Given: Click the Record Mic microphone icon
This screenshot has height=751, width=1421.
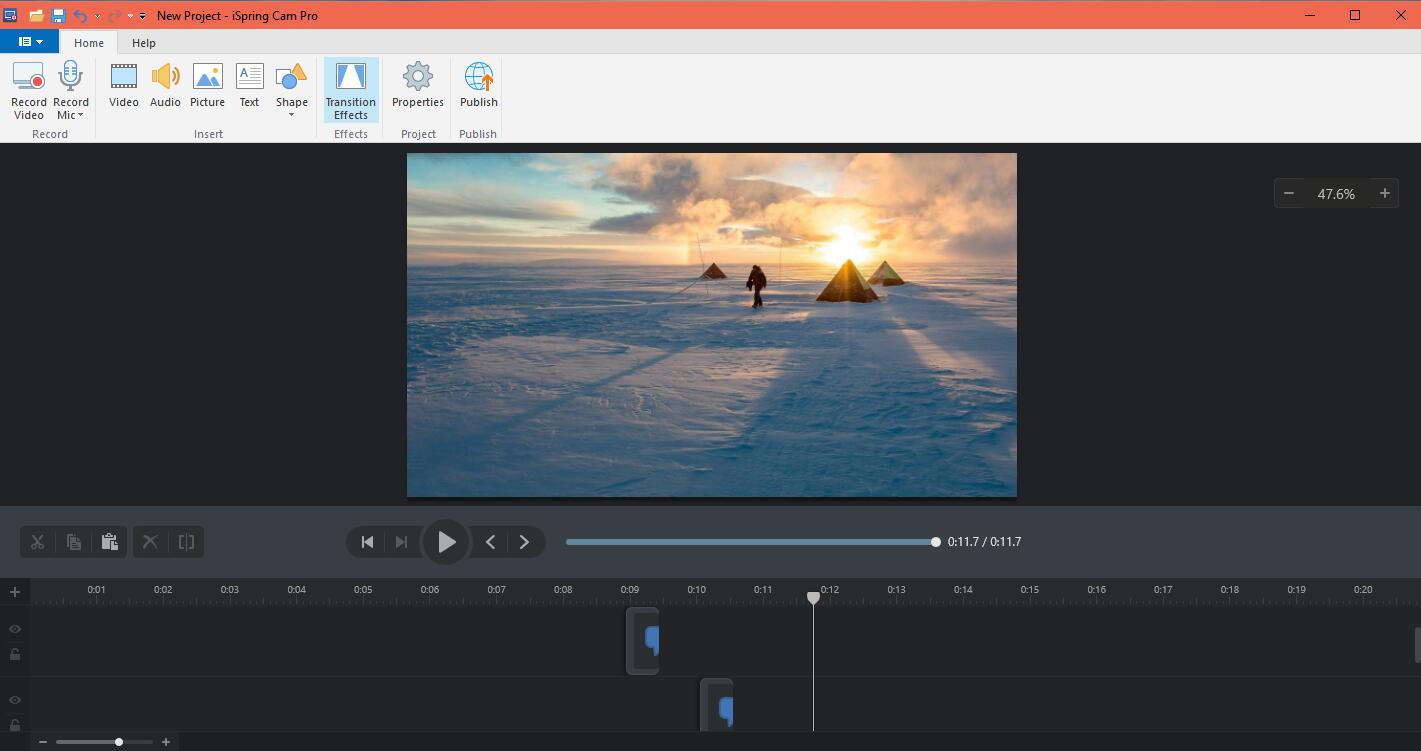Looking at the screenshot, I should tap(70, 76).
